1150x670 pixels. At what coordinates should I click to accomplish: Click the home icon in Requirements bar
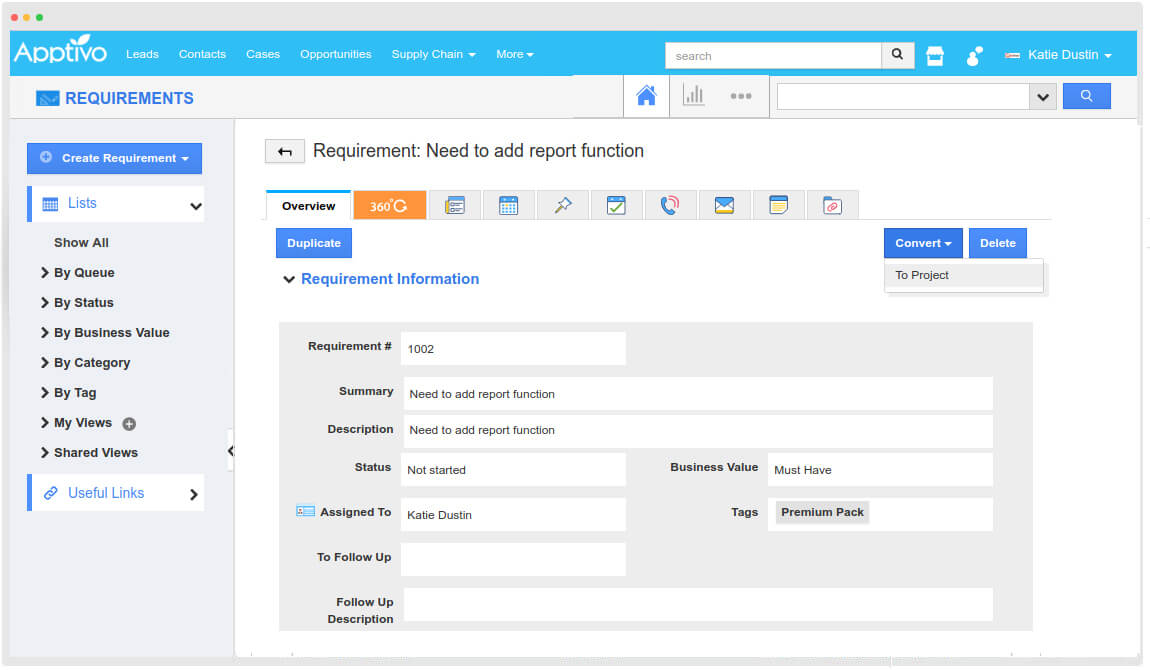[x=646, y=96]
